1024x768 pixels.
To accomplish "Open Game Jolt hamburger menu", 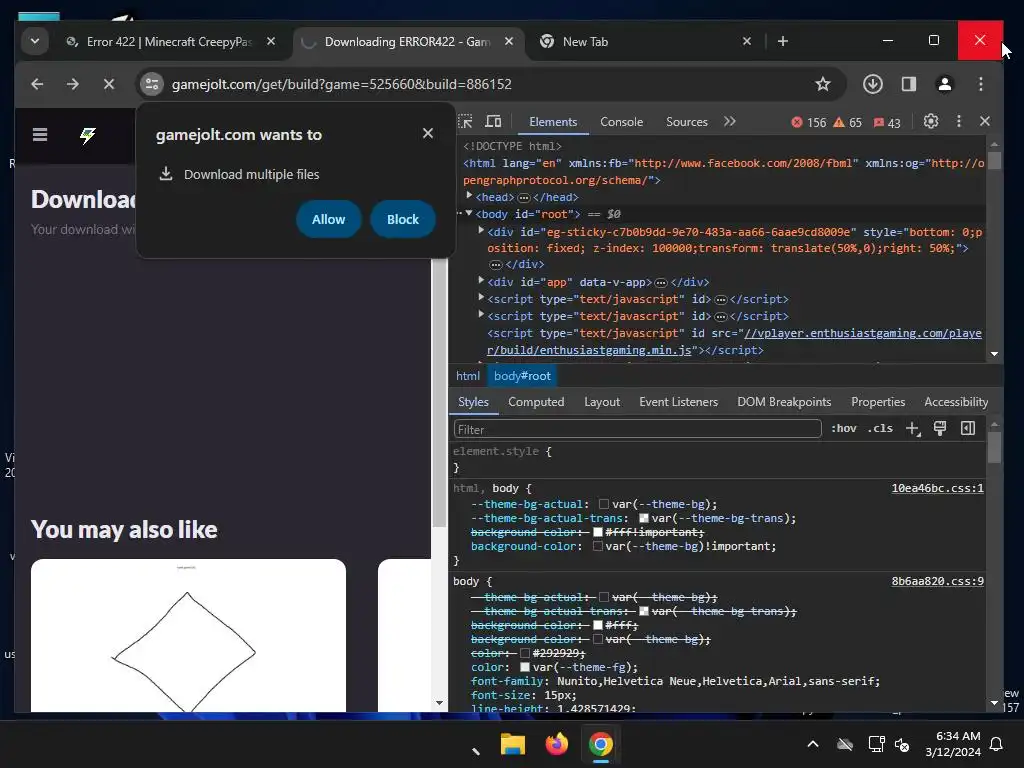I will click(x=40, y=135).
